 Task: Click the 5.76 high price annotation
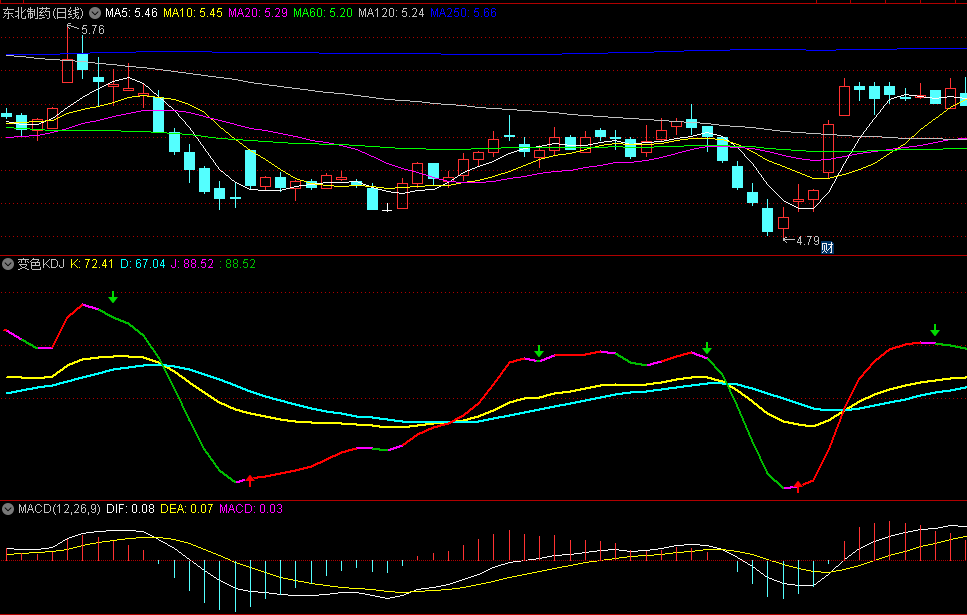(93, 30)
